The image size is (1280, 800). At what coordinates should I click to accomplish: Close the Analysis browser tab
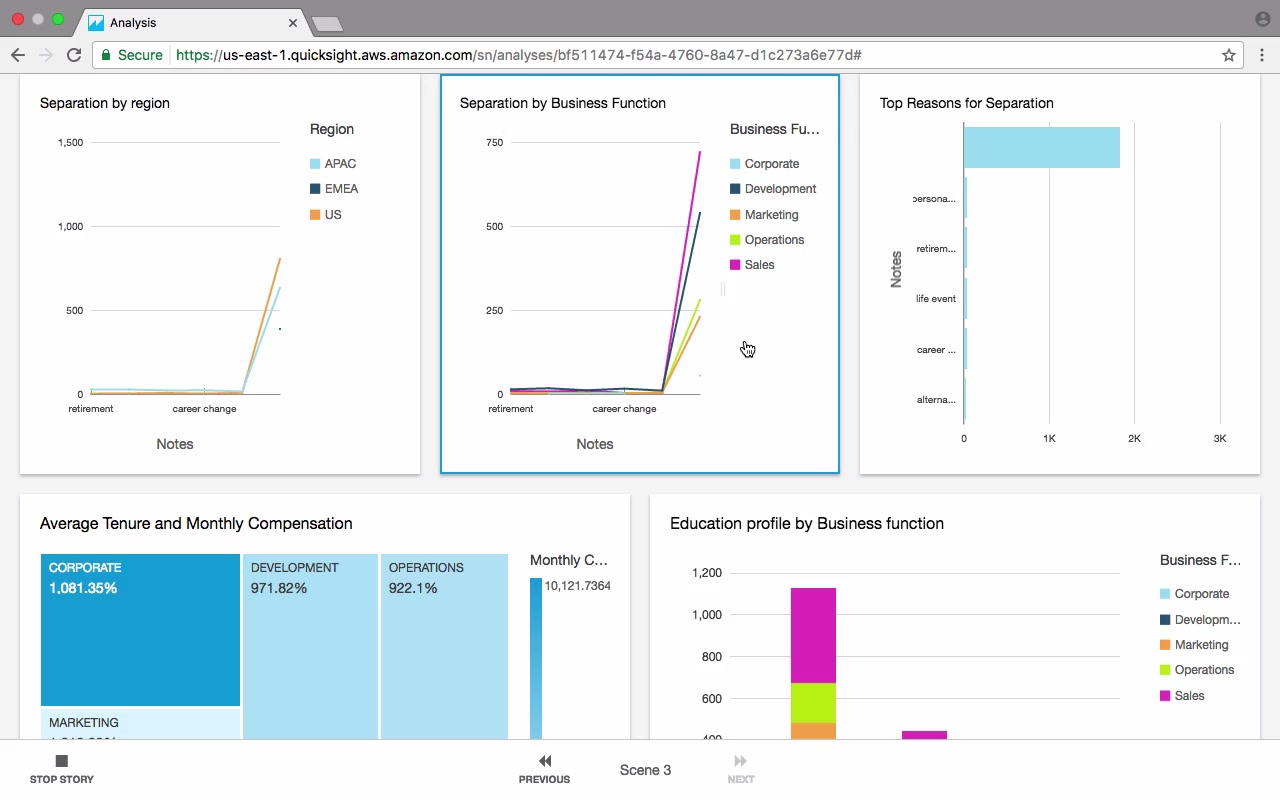[x=293, y=22]
